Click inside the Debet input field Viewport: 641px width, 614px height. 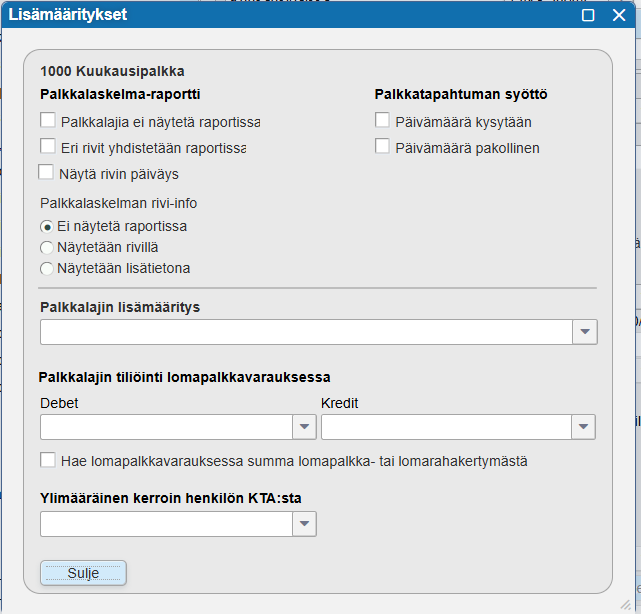click(x=165, y=427)
